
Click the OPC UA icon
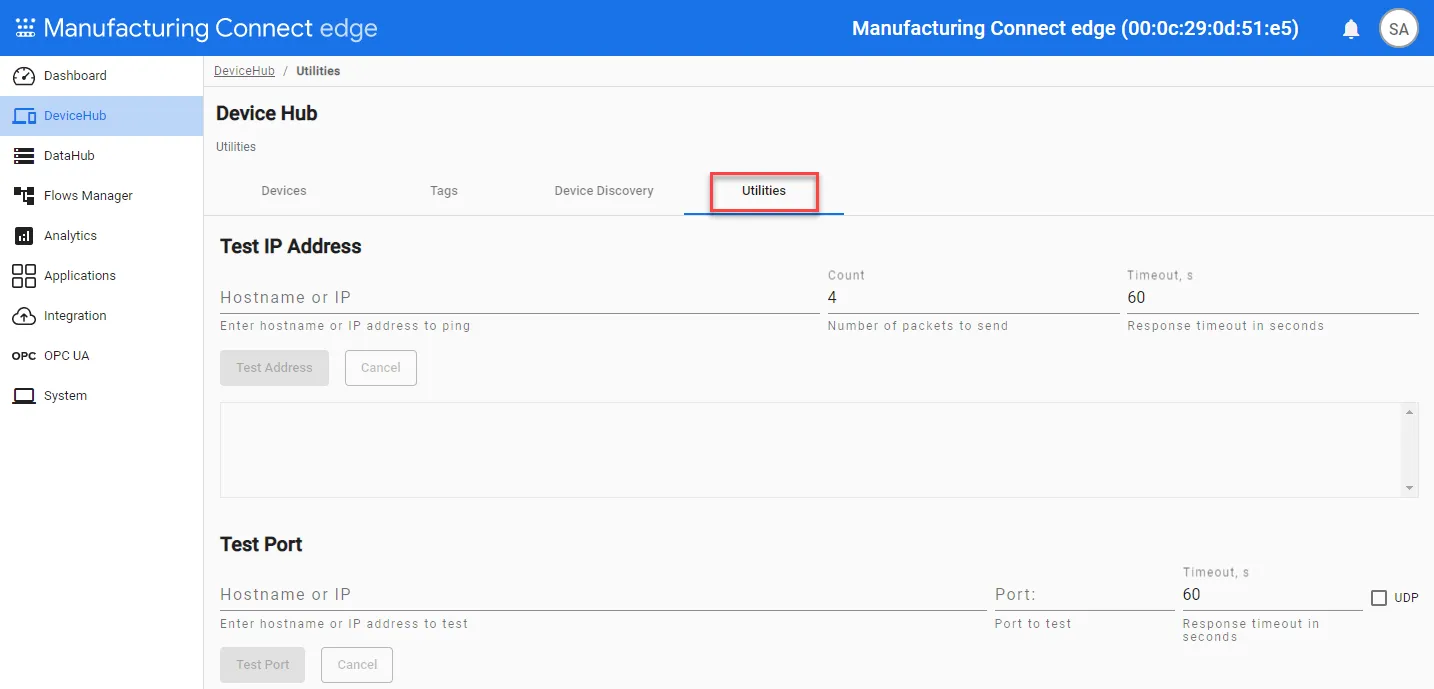pyautogui.click(x=24, y=356)
